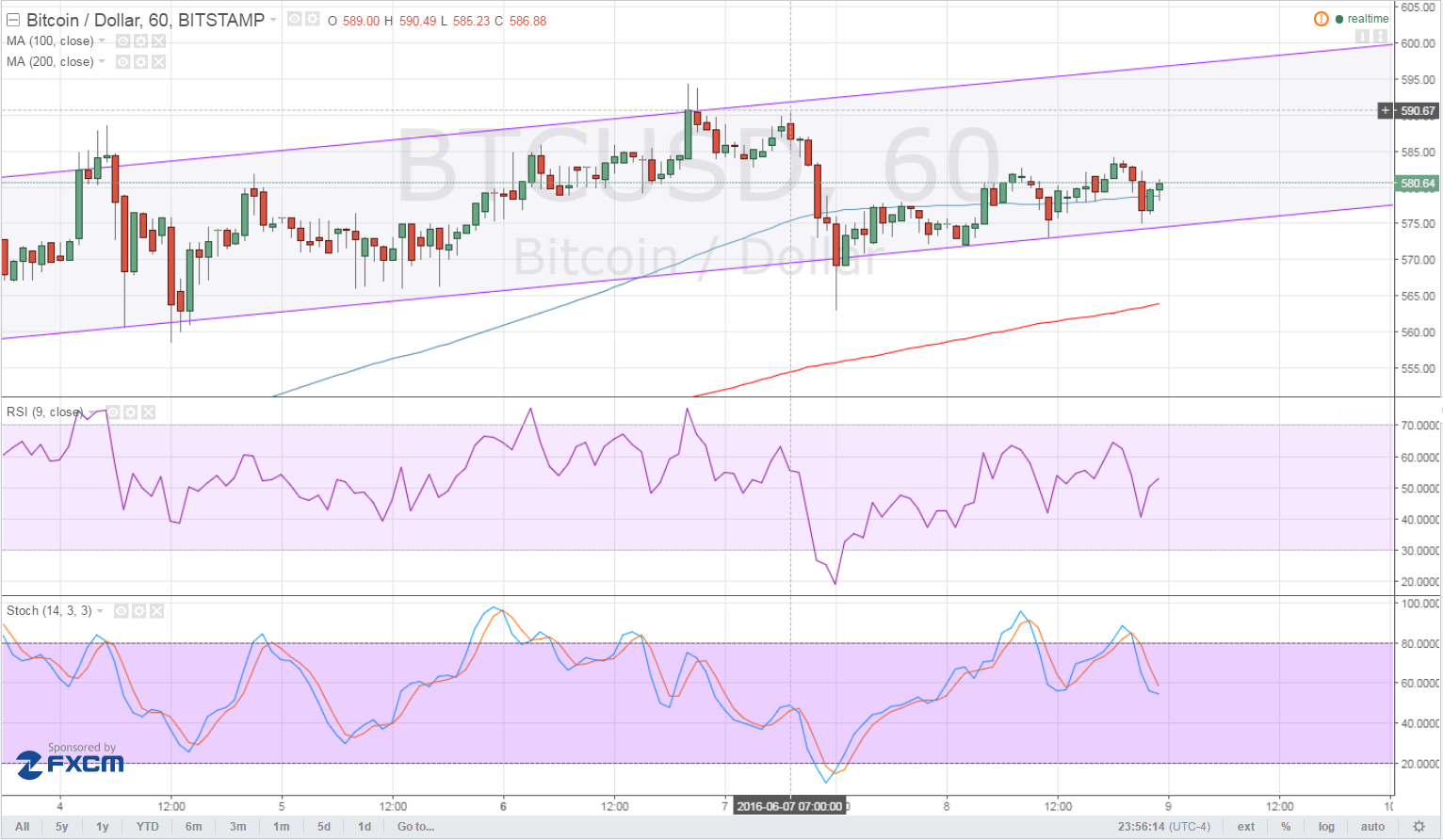
Task: Select the YTD time range
Action: [x=148, y=827]
